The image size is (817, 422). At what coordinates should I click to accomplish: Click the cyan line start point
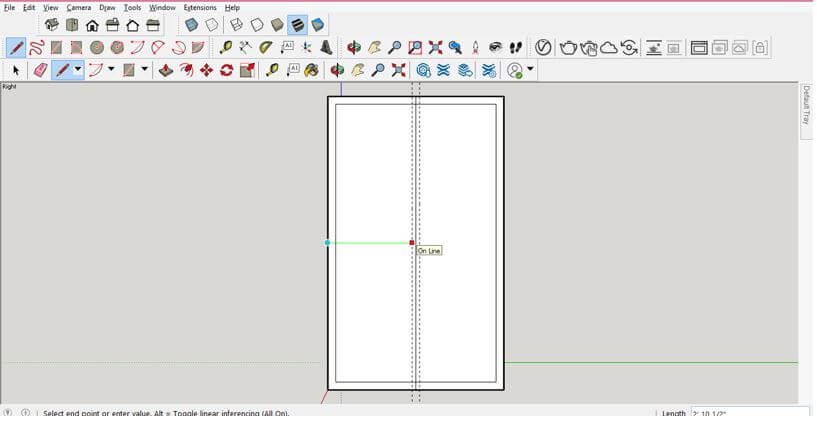point(327,243)
